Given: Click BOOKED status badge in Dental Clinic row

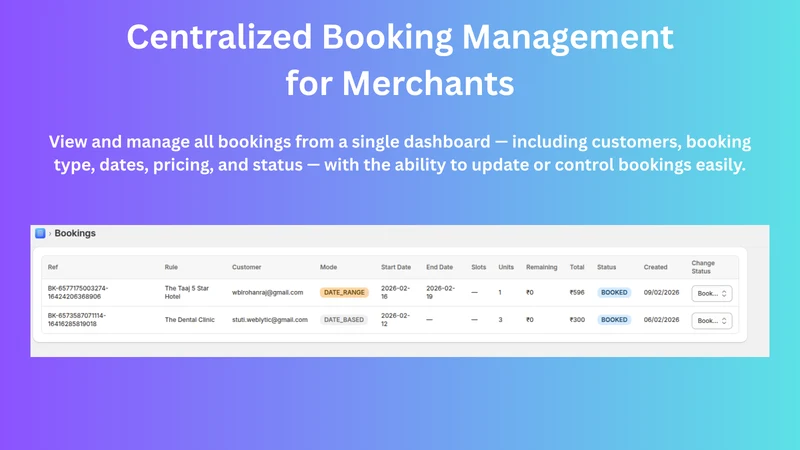Looking at the screenshot, I should (x=614, y=319).
